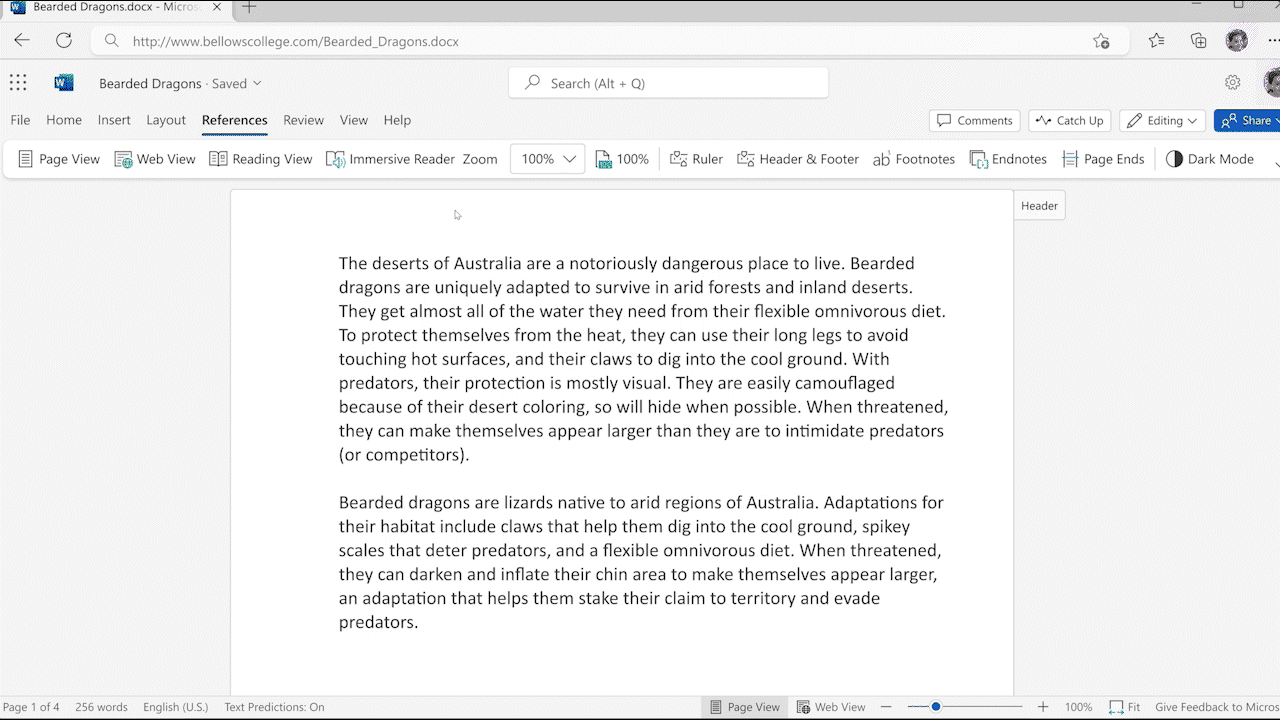Enable Dark Mode
The width and height of the screenshot is (1280, 720).
(1209, 159)
